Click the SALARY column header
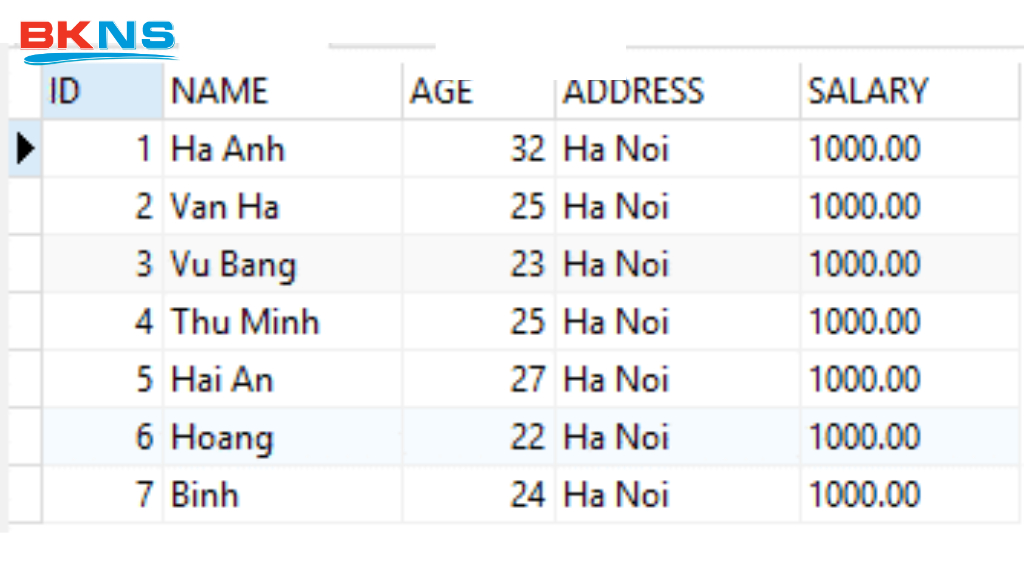 (910, 92)
